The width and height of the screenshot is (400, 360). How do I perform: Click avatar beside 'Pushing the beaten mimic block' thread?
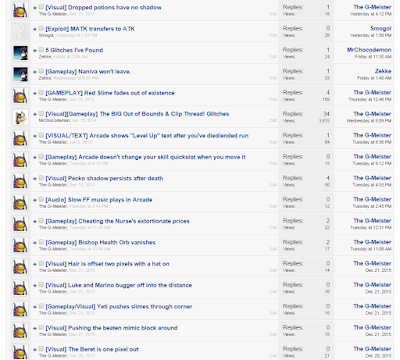20,330
